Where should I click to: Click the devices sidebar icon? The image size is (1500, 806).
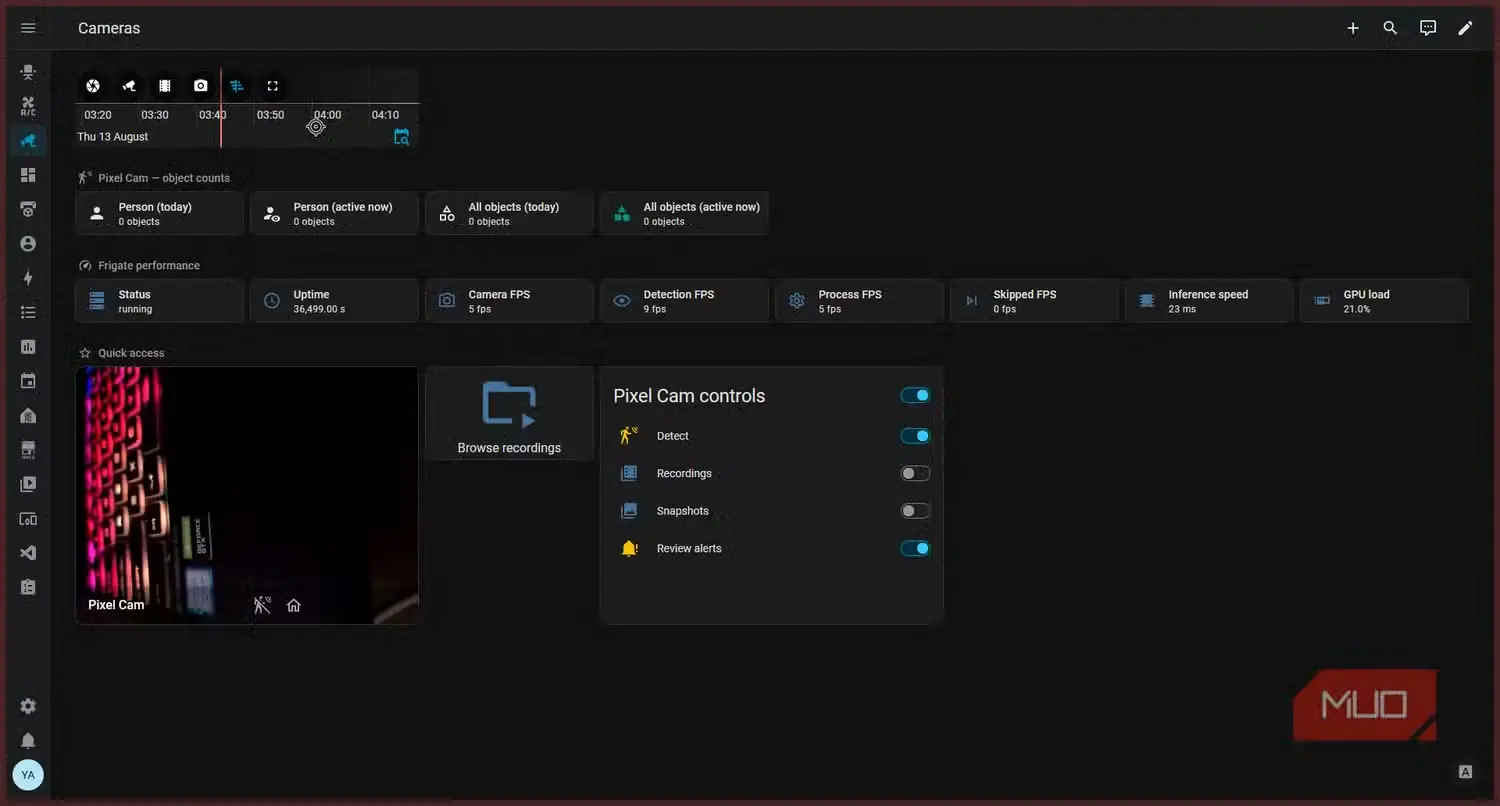(x=28, y=519)
